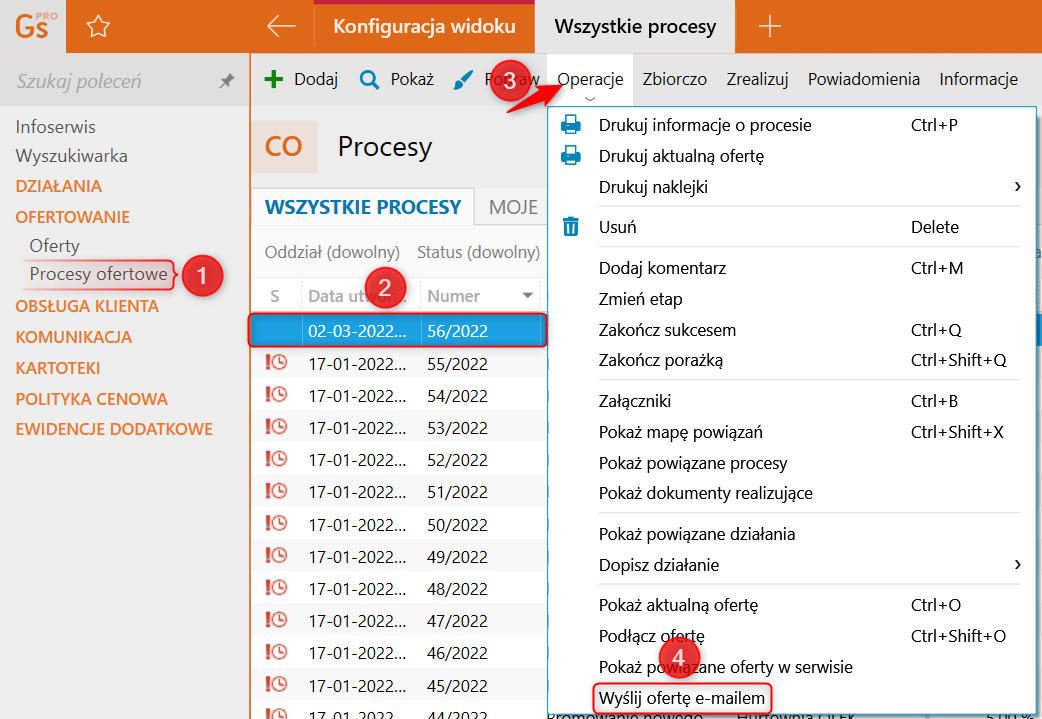Click green plus Dodaj icon

273,80
